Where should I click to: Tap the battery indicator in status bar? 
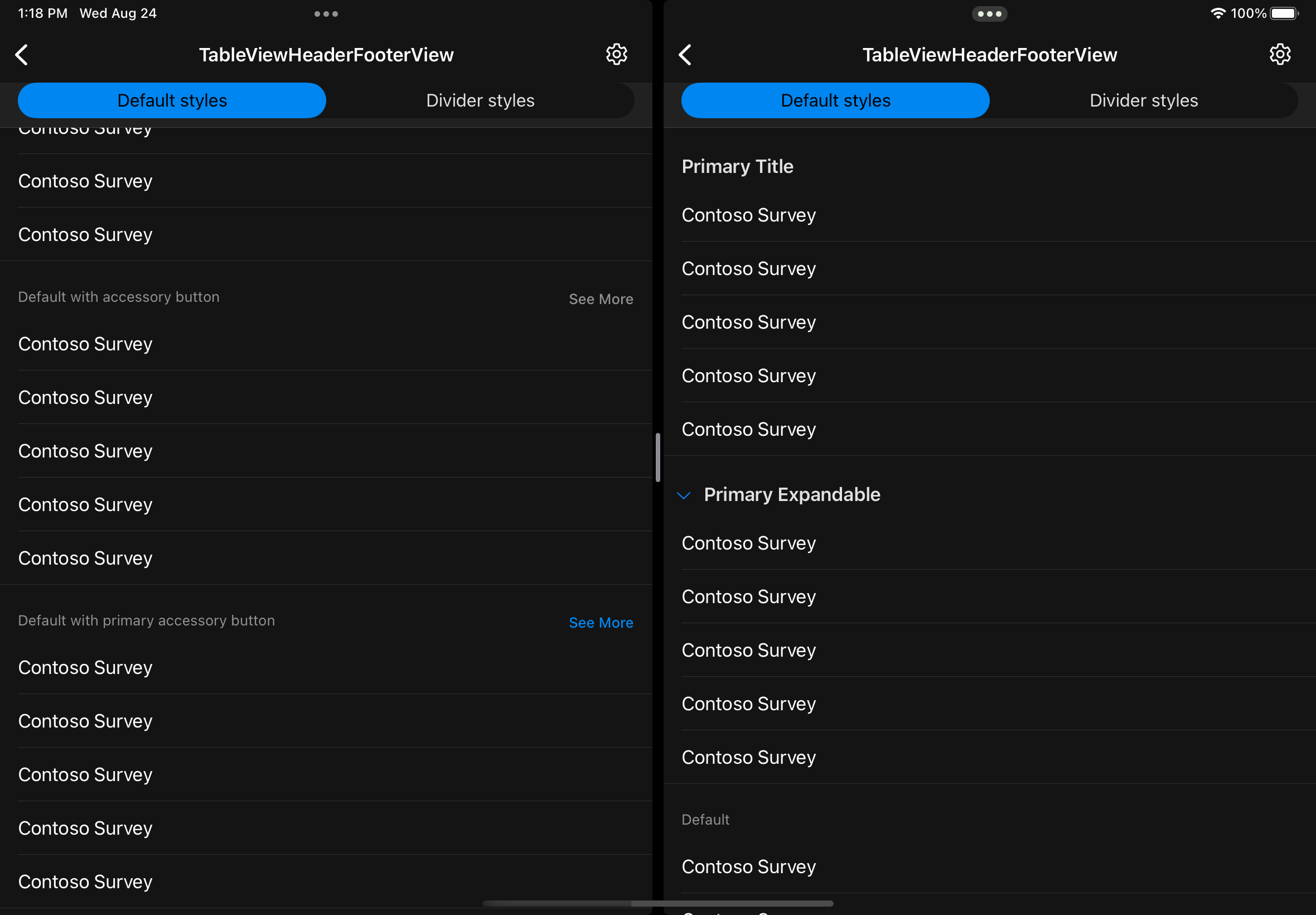1283,13
